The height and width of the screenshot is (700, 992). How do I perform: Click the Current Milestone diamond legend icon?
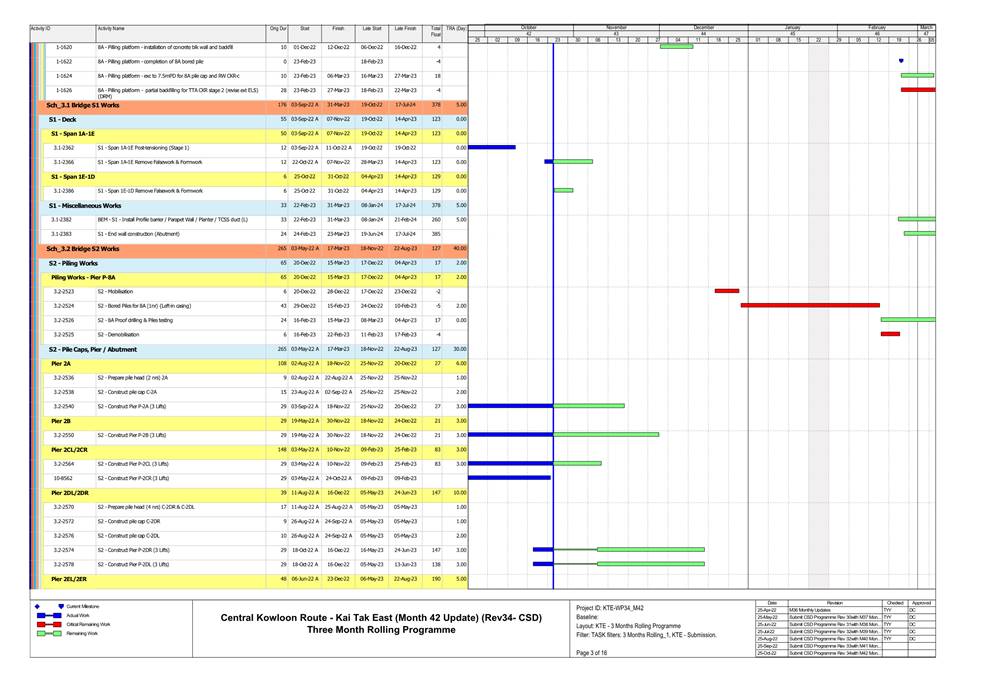pos(37,606)
